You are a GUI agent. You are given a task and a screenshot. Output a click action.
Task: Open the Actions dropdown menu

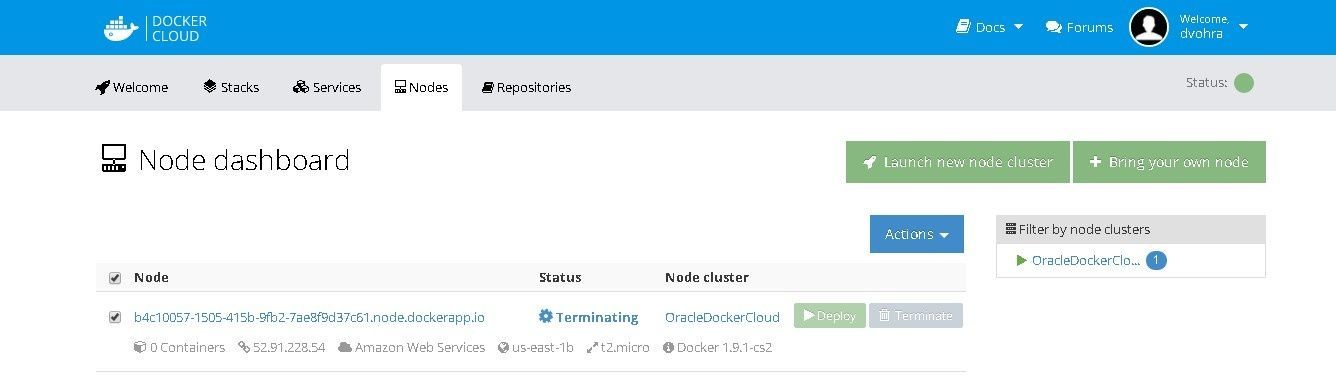pos(916,234)
